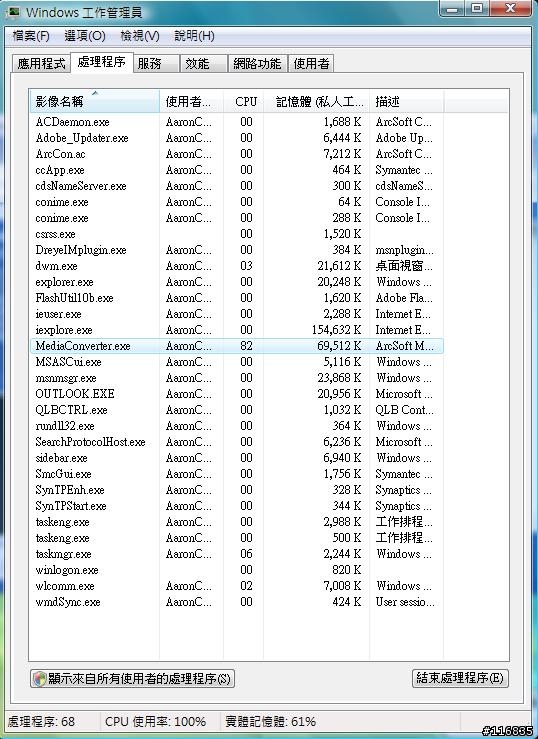The image size is (538, 739).
Task: Sort by 記憶體 column header
Action: click(316, 101)
